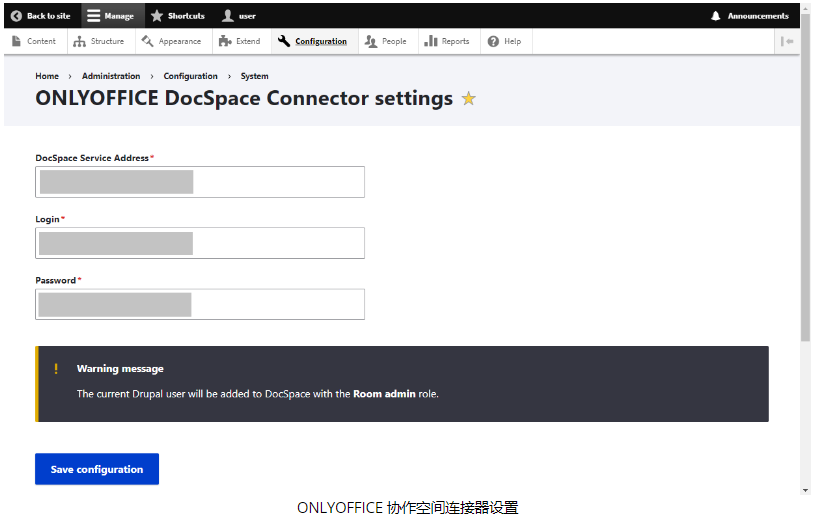Click the vertical scrollbar thumb
The image size is (815, 521).
coord(806,177)
